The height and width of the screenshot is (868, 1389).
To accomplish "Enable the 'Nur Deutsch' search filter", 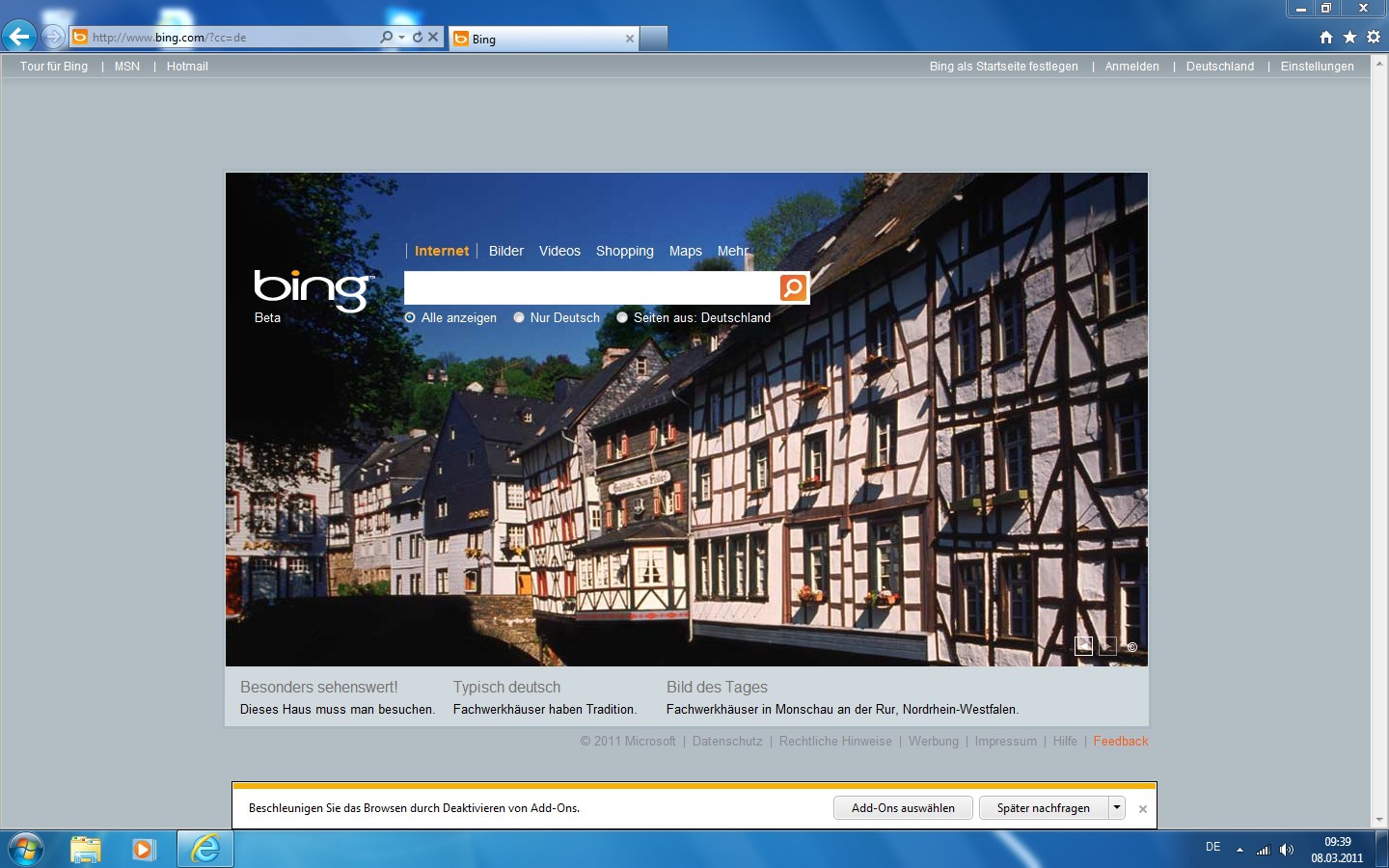I will point(518,317).
